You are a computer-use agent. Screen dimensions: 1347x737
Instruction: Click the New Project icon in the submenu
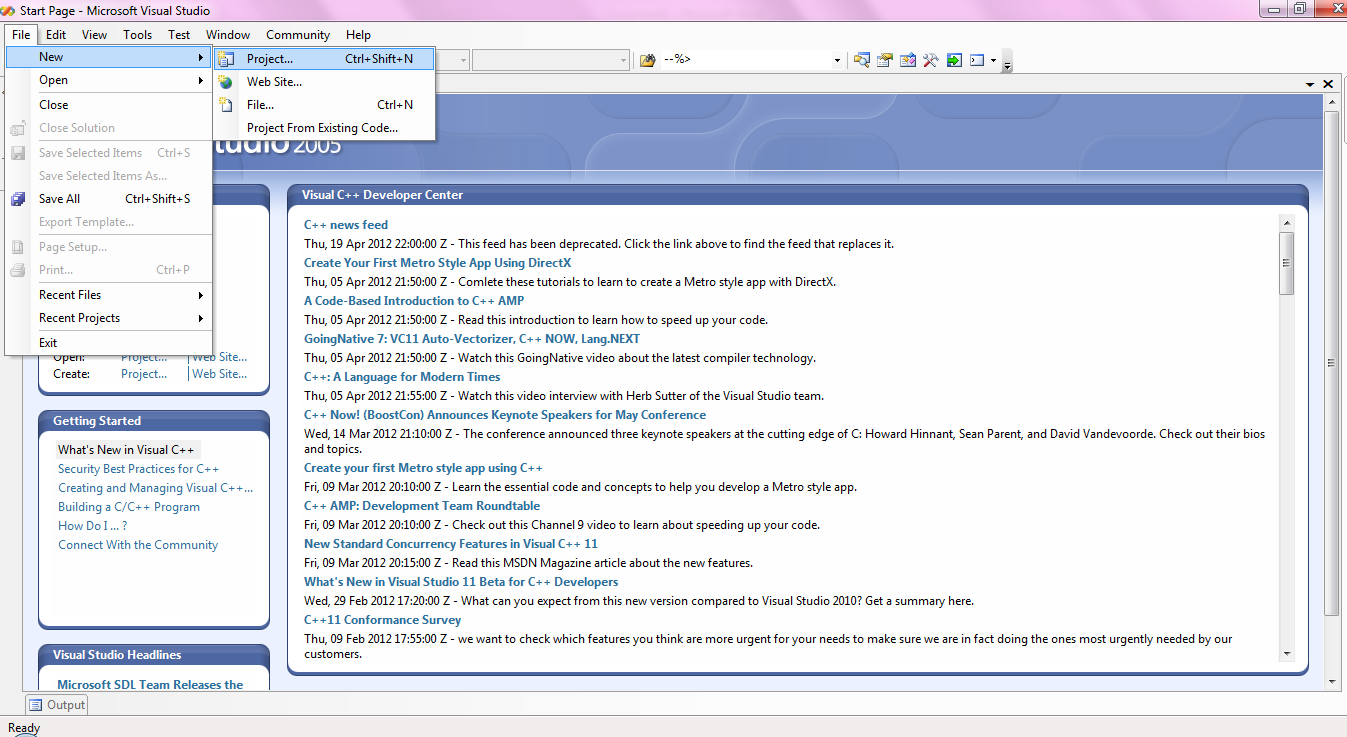tap(226, 59)
